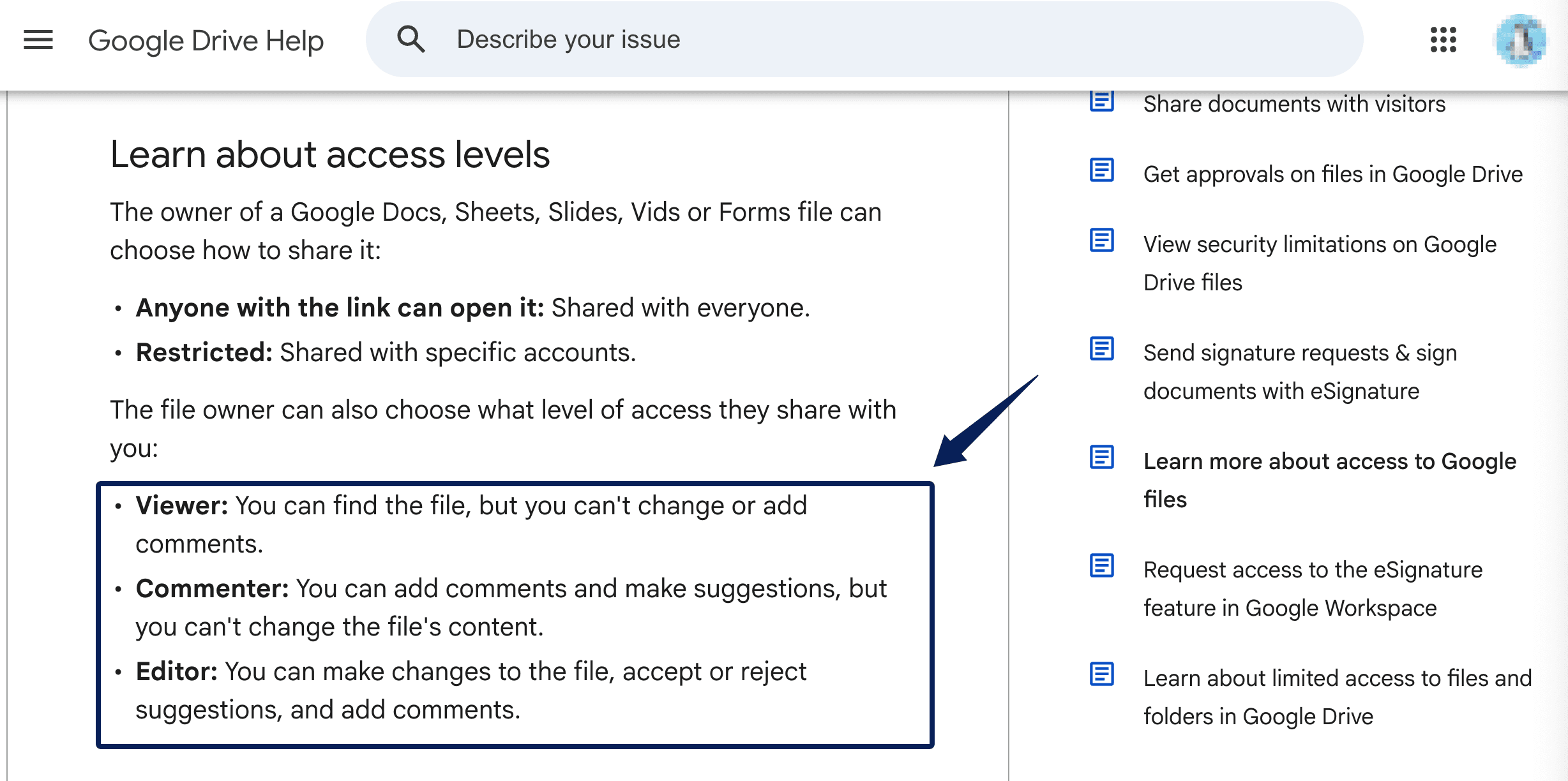
Task: Click document icon beside Learn about limited access
Action: pyautogui.click(x=1102, y=674)
